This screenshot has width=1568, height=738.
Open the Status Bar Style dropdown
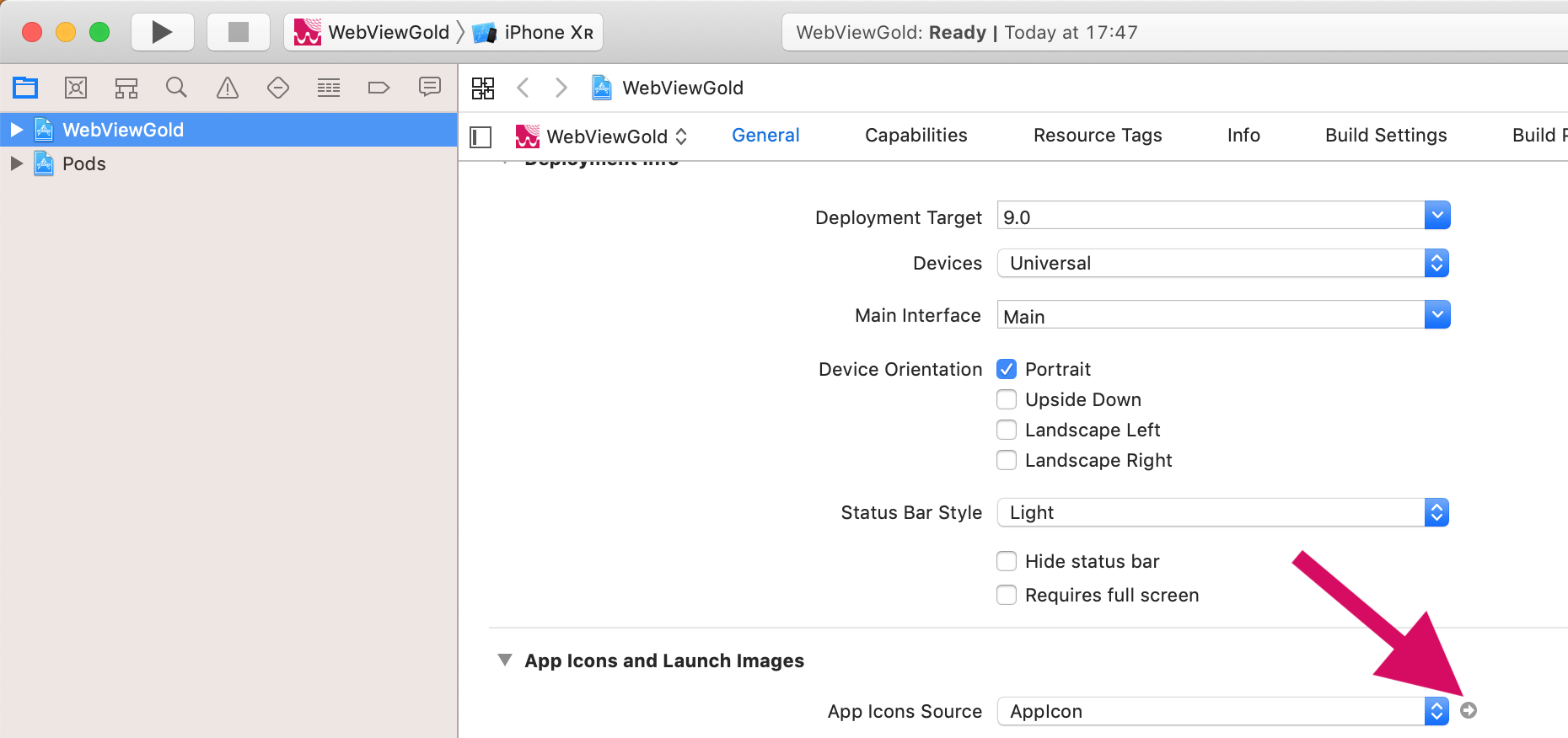click(1223, 512)
